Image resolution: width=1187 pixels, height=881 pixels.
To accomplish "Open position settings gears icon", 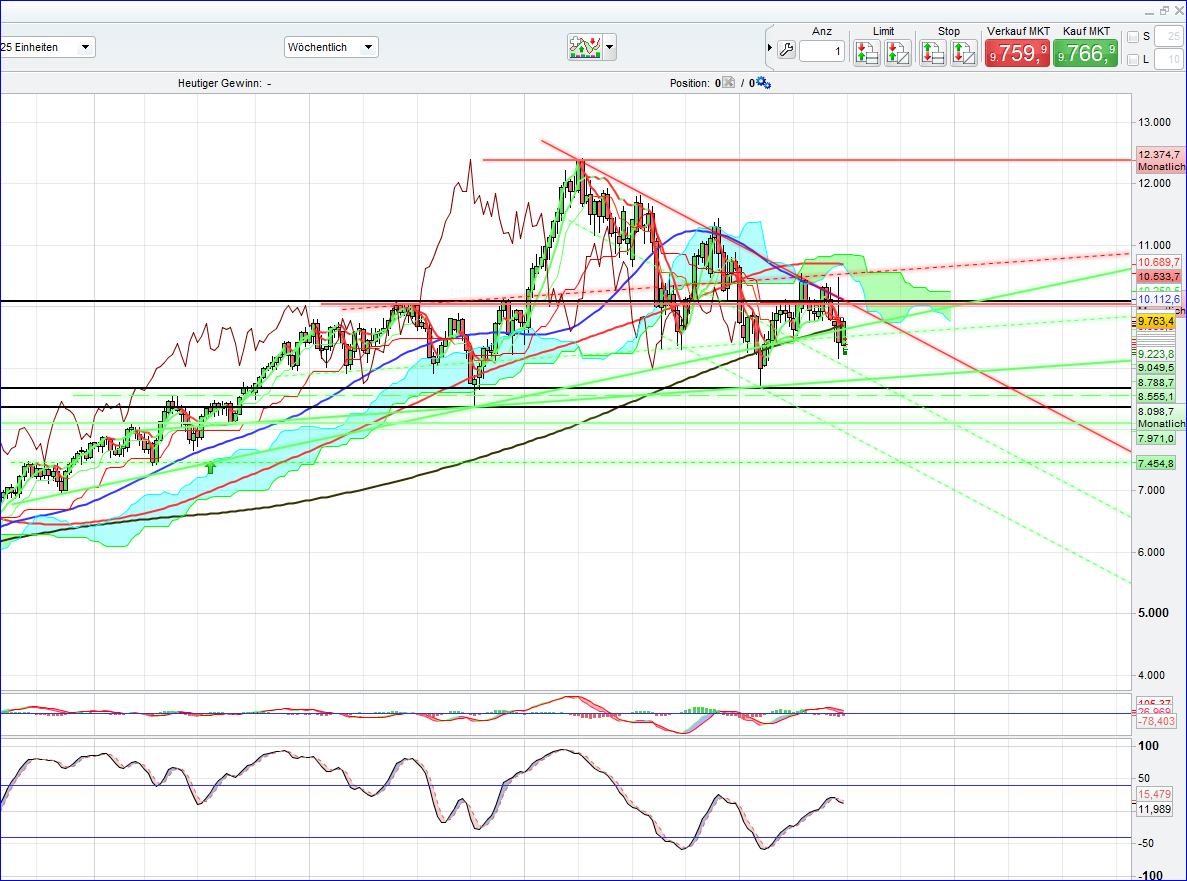I will [763, 82].
